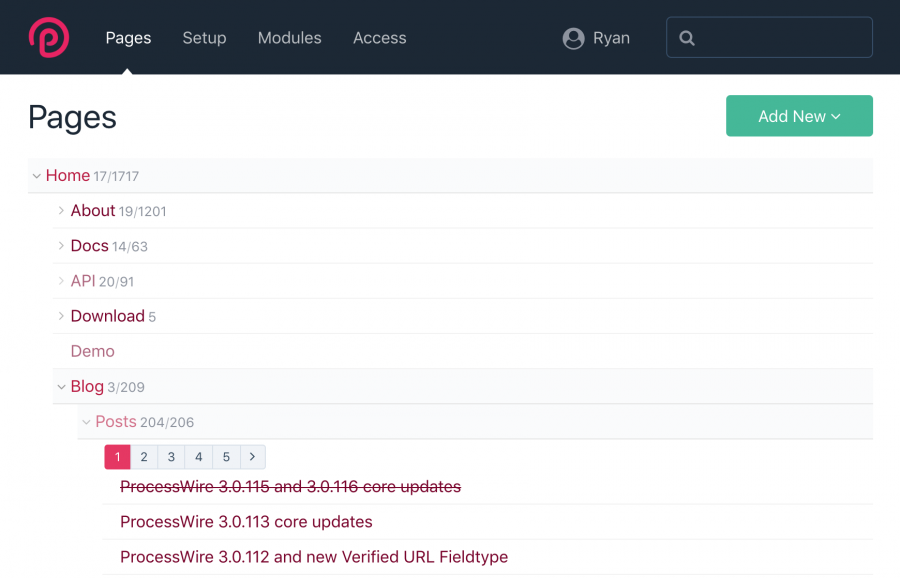The width and height of the screenshot is (900, 578).
Task: Open ProcessWire 3.0.113 core updates post
Action: point(246,522)
